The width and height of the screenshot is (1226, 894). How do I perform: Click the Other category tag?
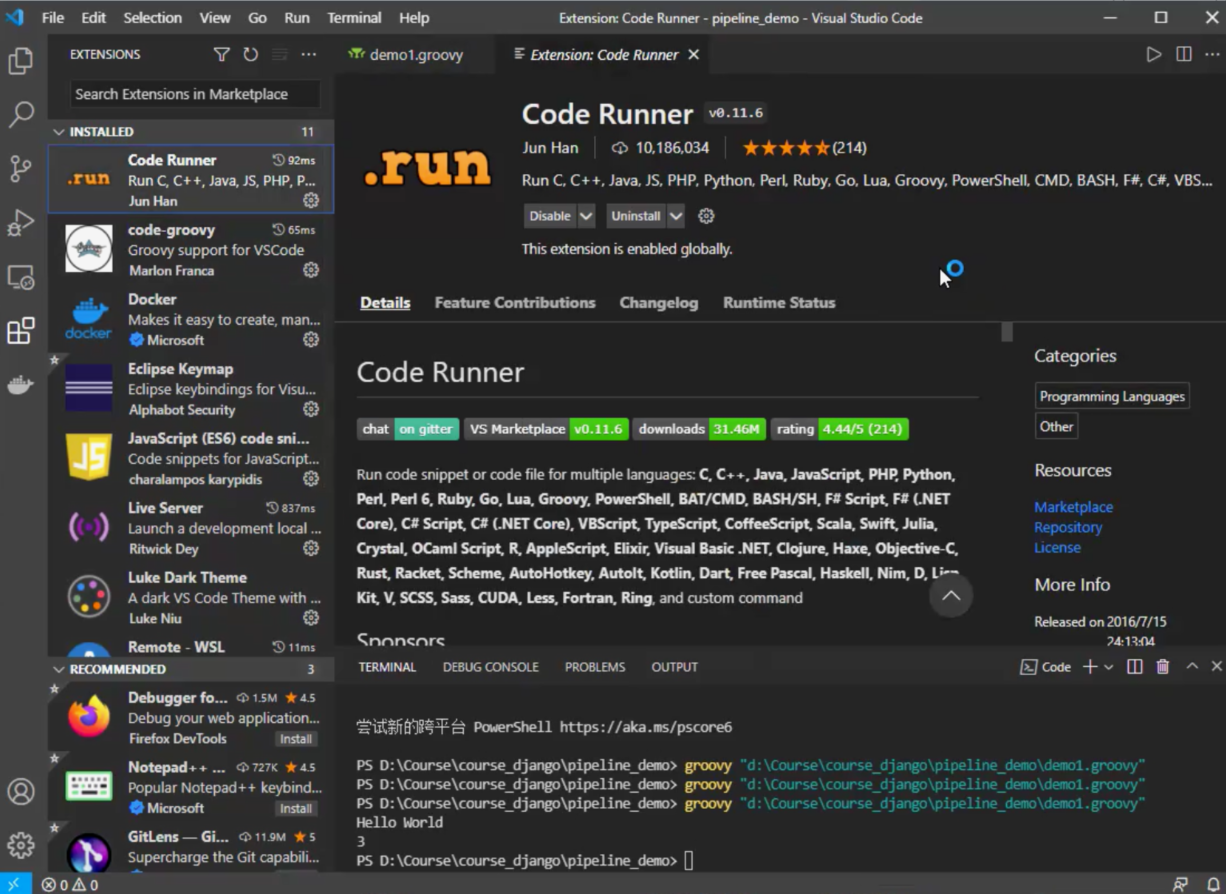[x=1056, y=426]
